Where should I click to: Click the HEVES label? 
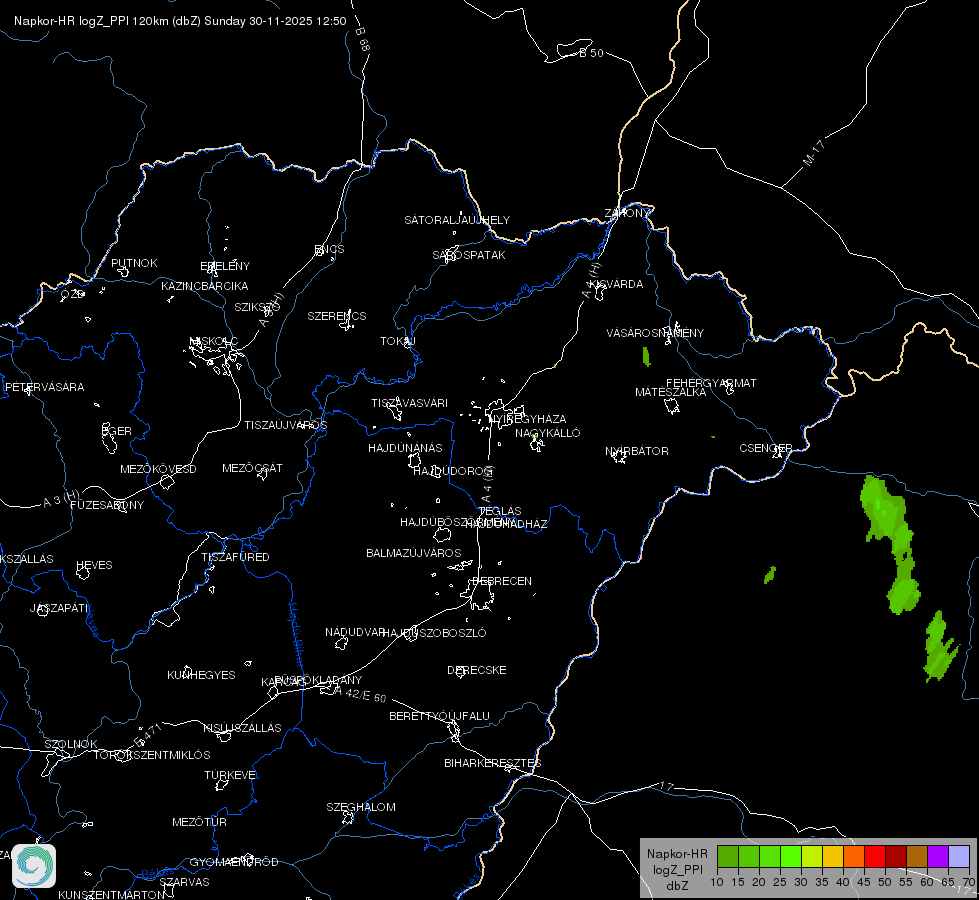(x=94, y=565)
